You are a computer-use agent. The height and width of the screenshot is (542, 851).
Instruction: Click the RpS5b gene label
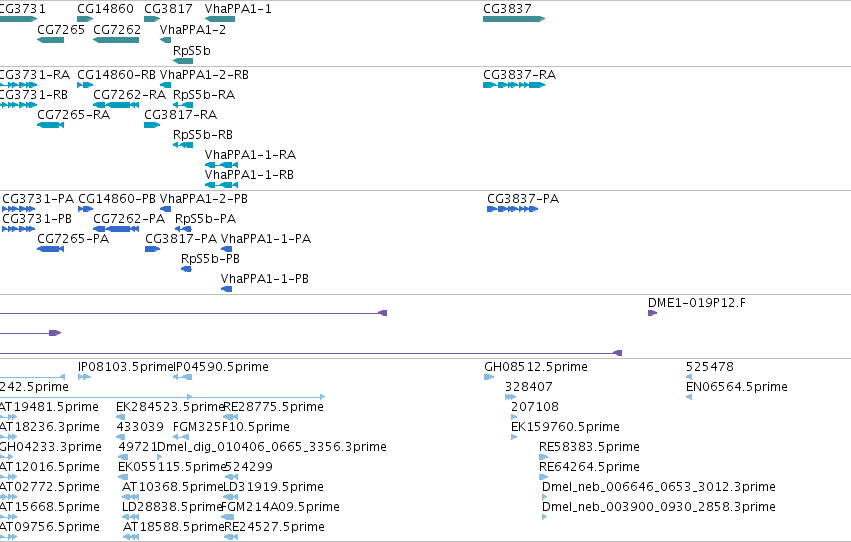pyautogui.click(x=192, y=50)
